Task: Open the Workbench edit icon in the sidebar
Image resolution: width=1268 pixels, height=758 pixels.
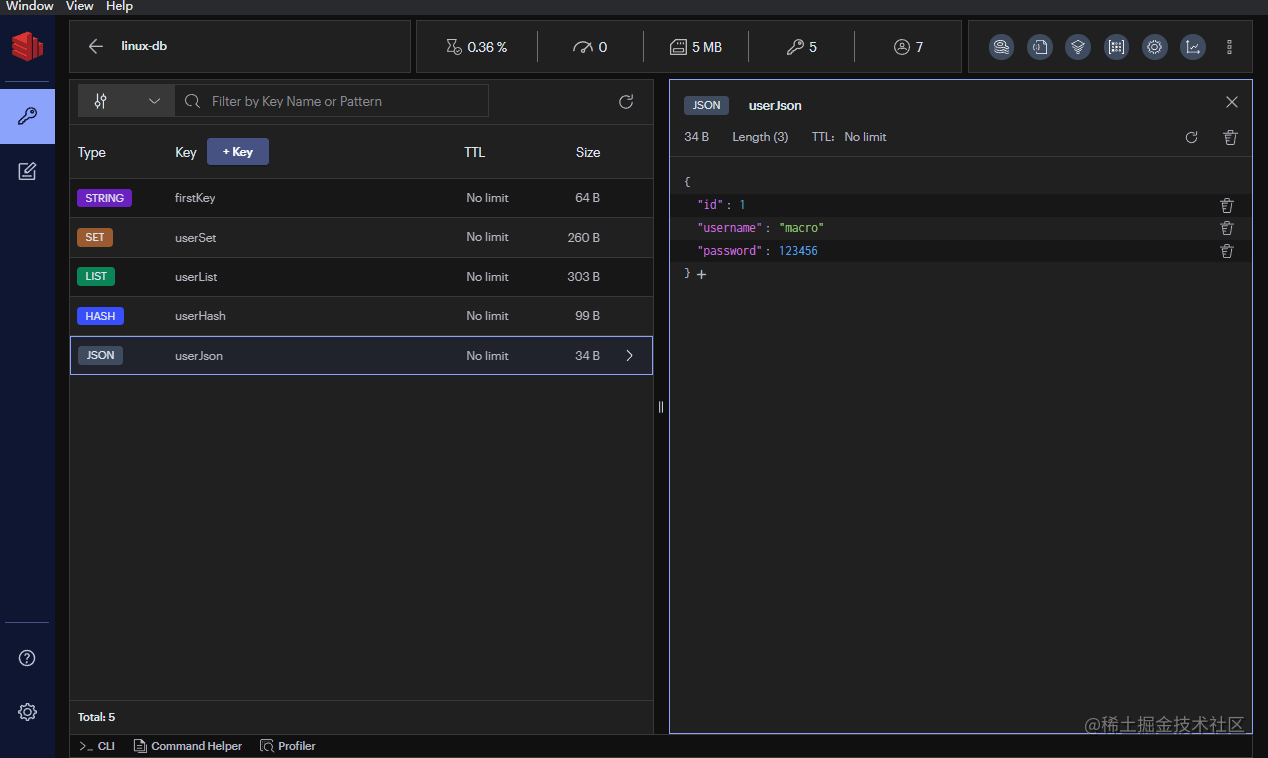Action: click(27, 171)
